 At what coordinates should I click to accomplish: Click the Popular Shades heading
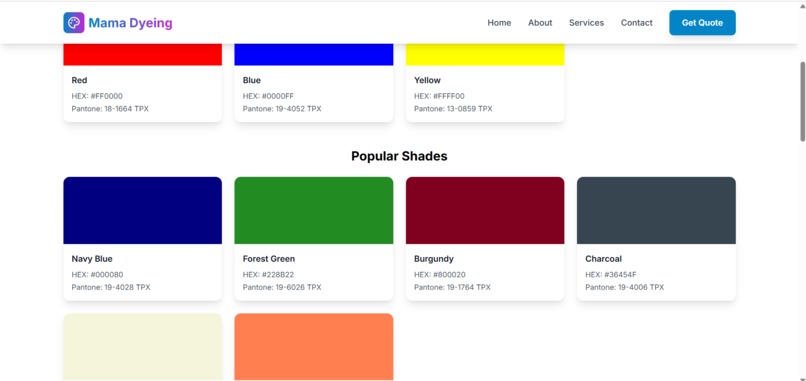pos(399,156)
